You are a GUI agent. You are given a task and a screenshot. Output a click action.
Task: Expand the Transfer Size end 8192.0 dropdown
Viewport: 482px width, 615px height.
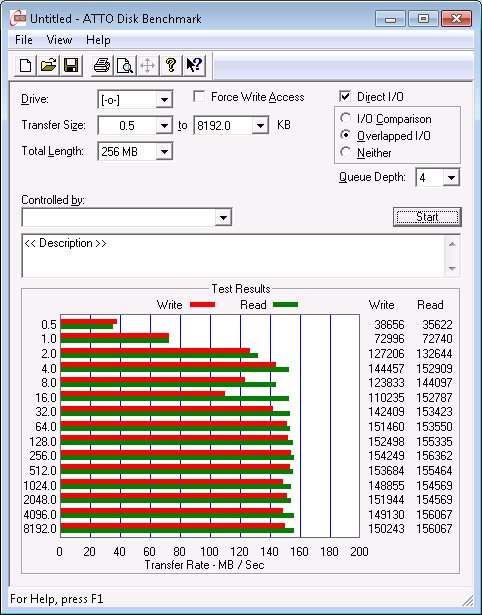tap(260, 126)
